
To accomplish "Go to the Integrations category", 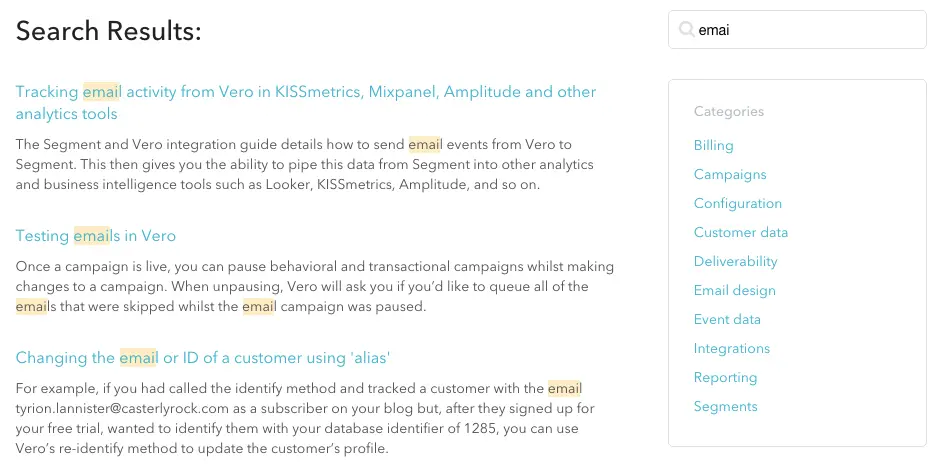I will point(731,348).
